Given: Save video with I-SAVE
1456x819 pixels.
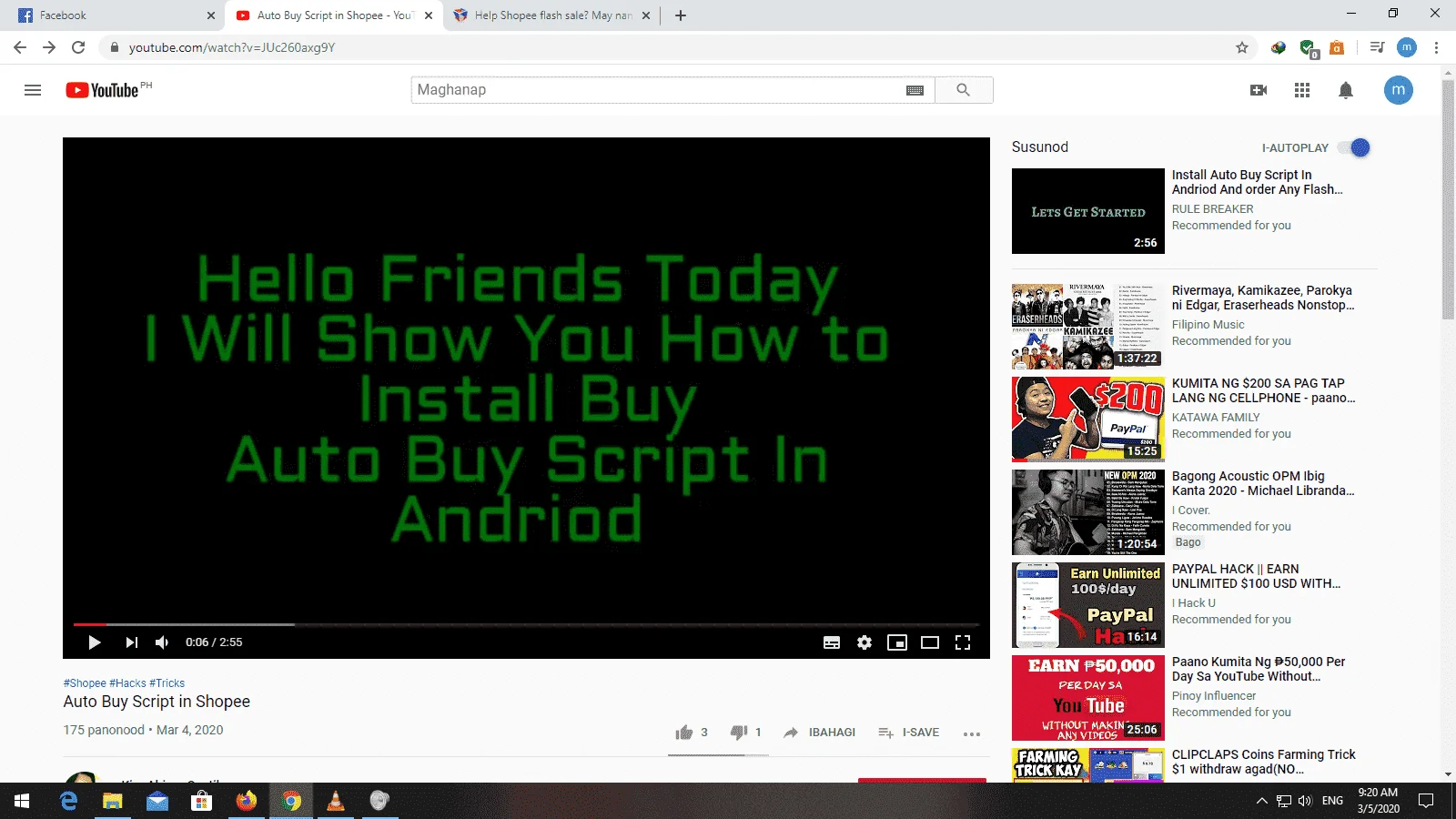Looking at the screenshot, I should click(x=908, y=733).
